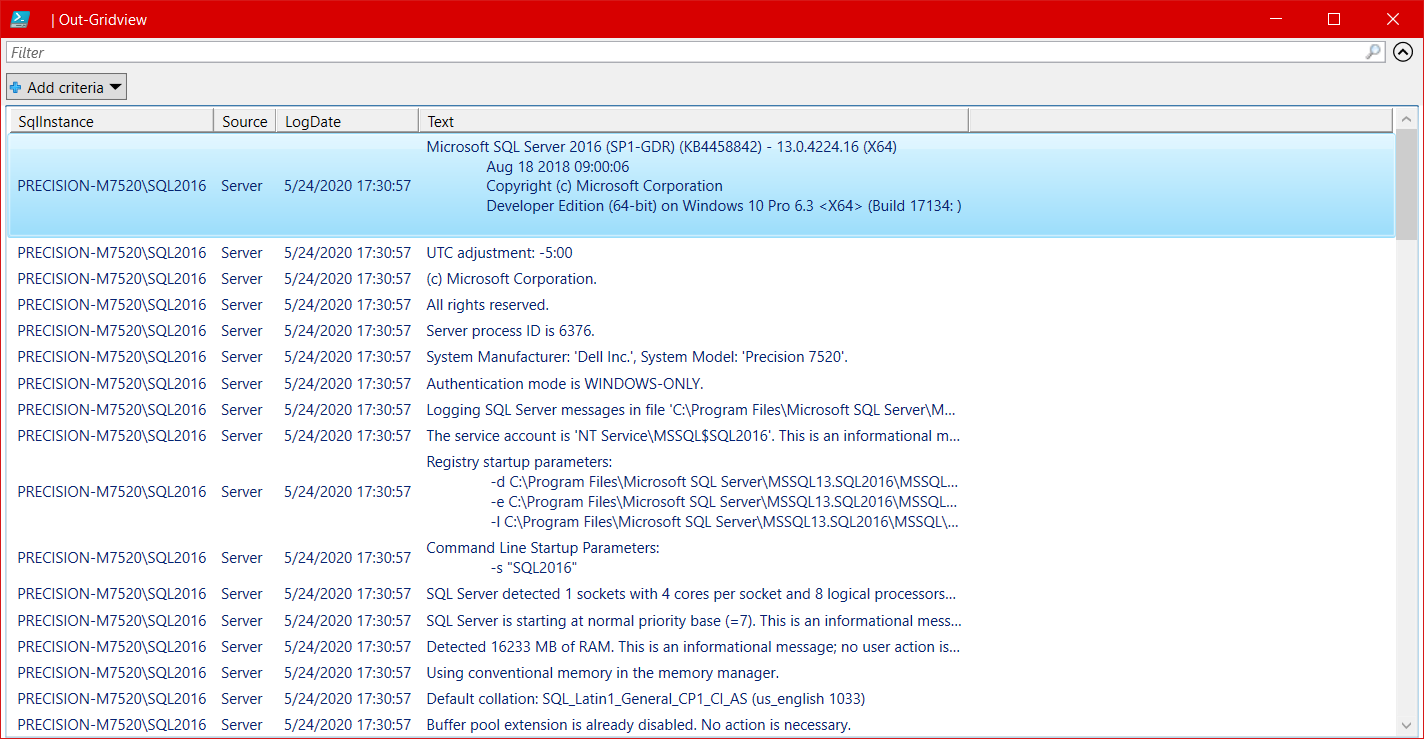
Task: Select the Authentication mode WINDOWS-ONLY row
Action: (x=565, y=384)
